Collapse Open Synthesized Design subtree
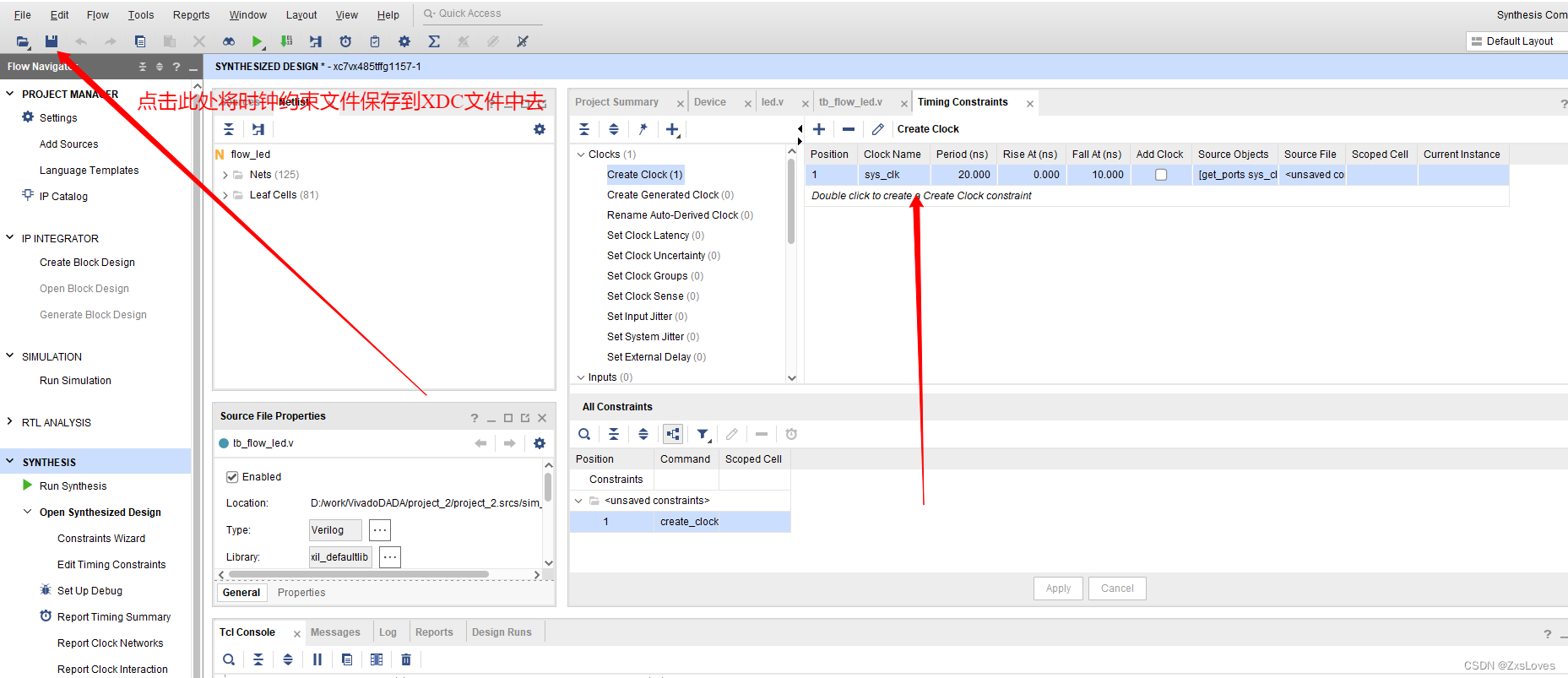This screenshot has width=1568, height=678. point(28,512)
